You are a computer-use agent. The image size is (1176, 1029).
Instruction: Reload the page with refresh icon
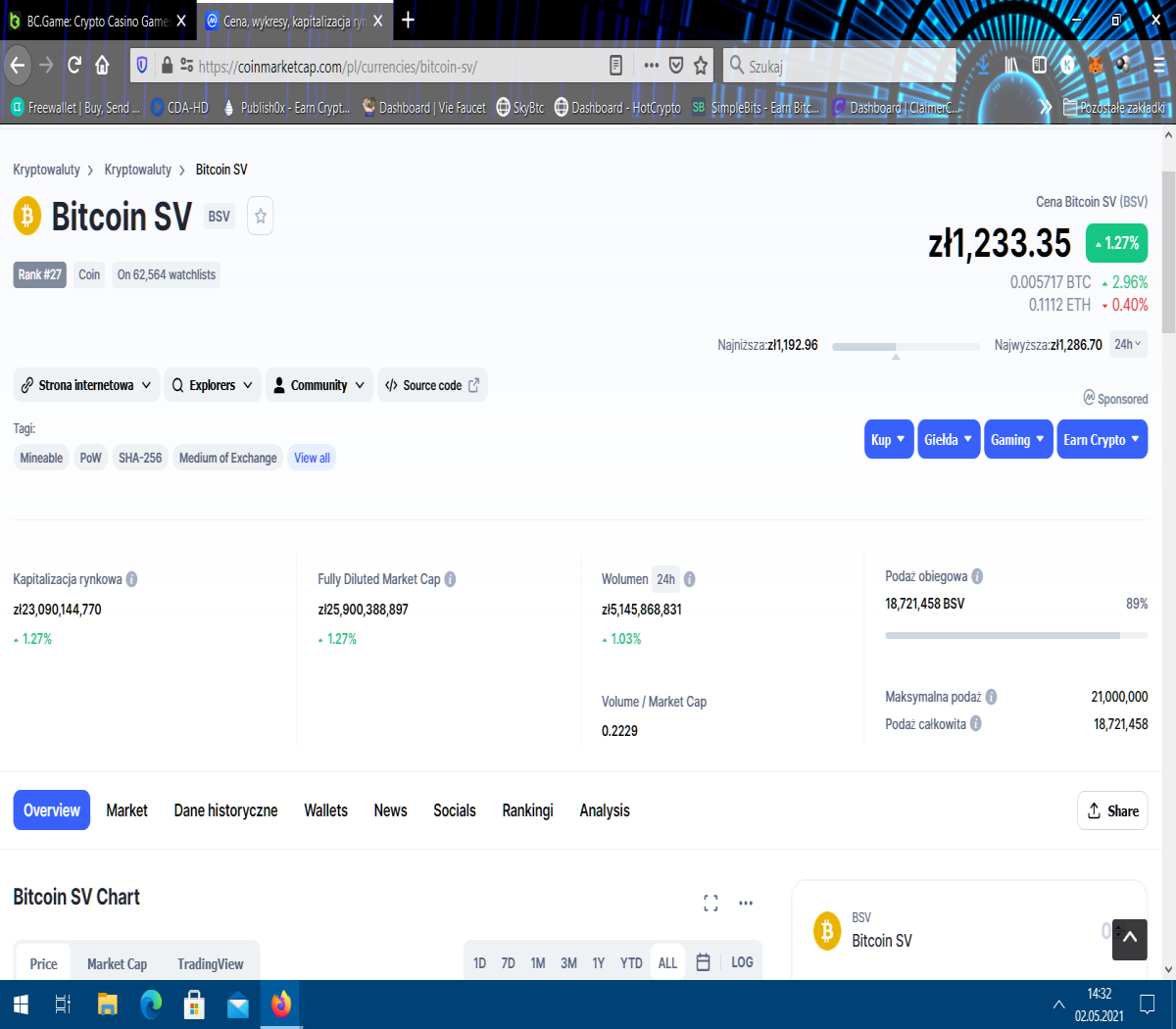pos(74,66)
